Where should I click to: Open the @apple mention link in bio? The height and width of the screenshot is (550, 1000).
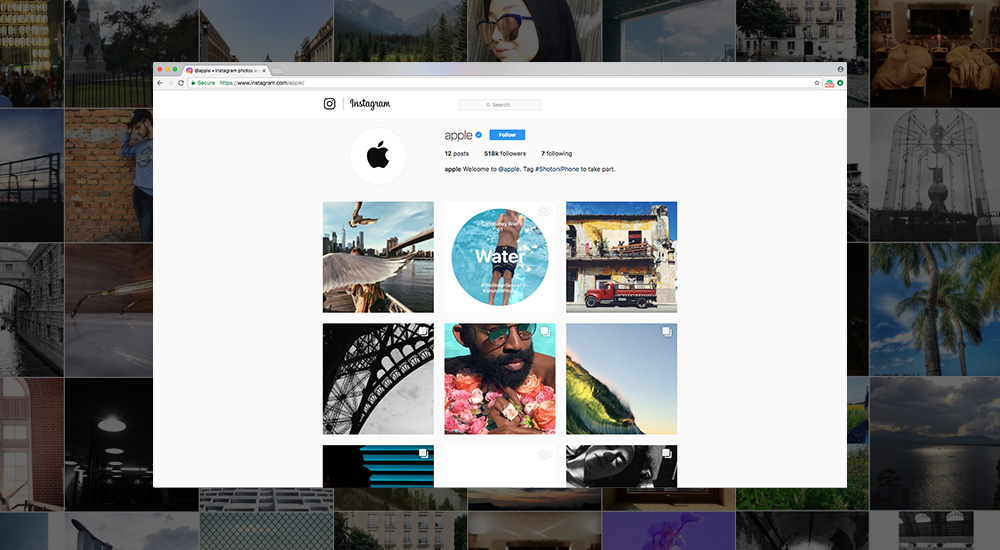pyautogui.click(x=508, y=169)
